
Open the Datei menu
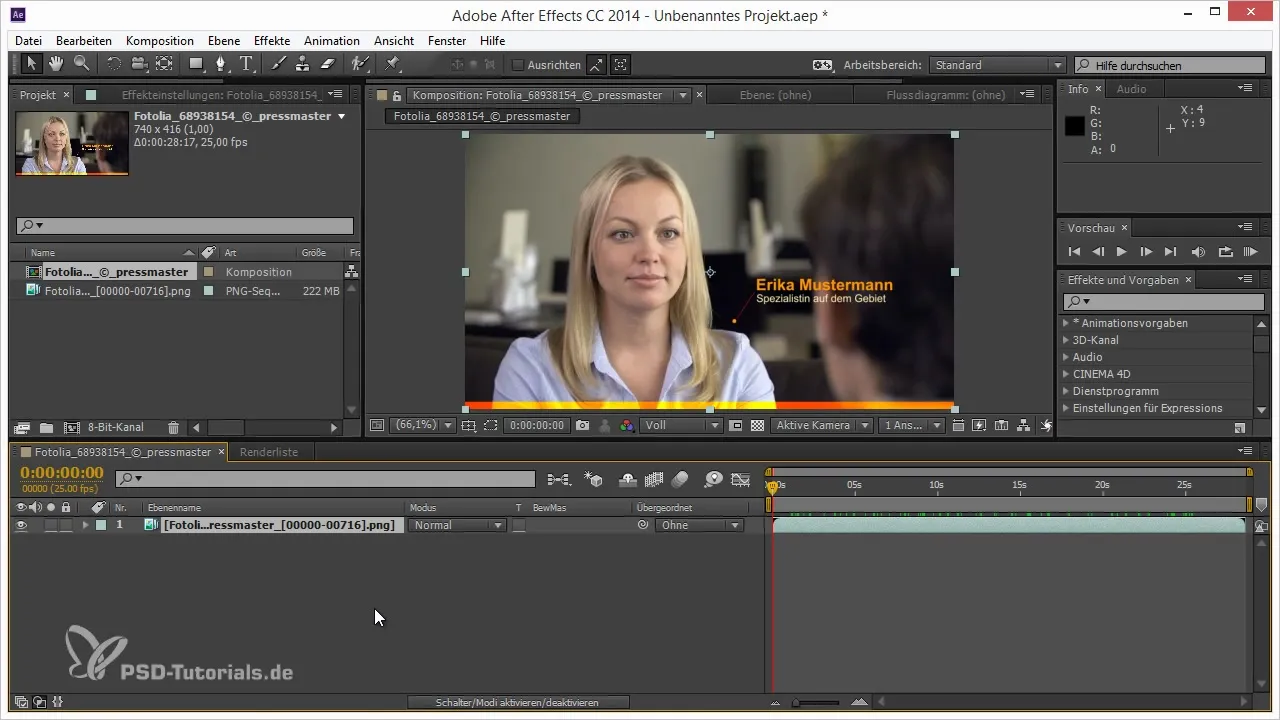(29, 41)
